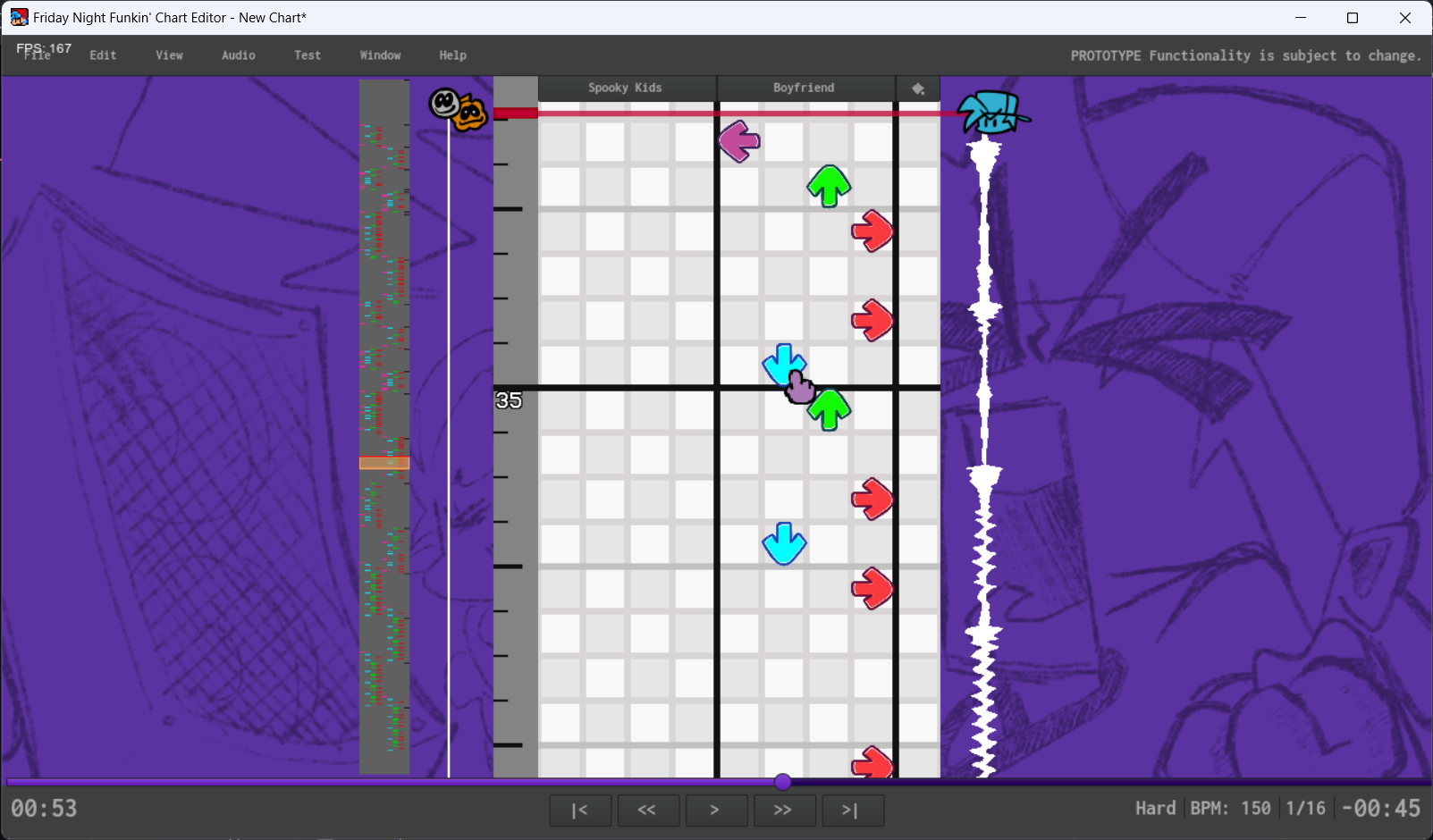Jump to the start of the song
The width and height of the screenshot is (1433, 840).
point(580,811)
